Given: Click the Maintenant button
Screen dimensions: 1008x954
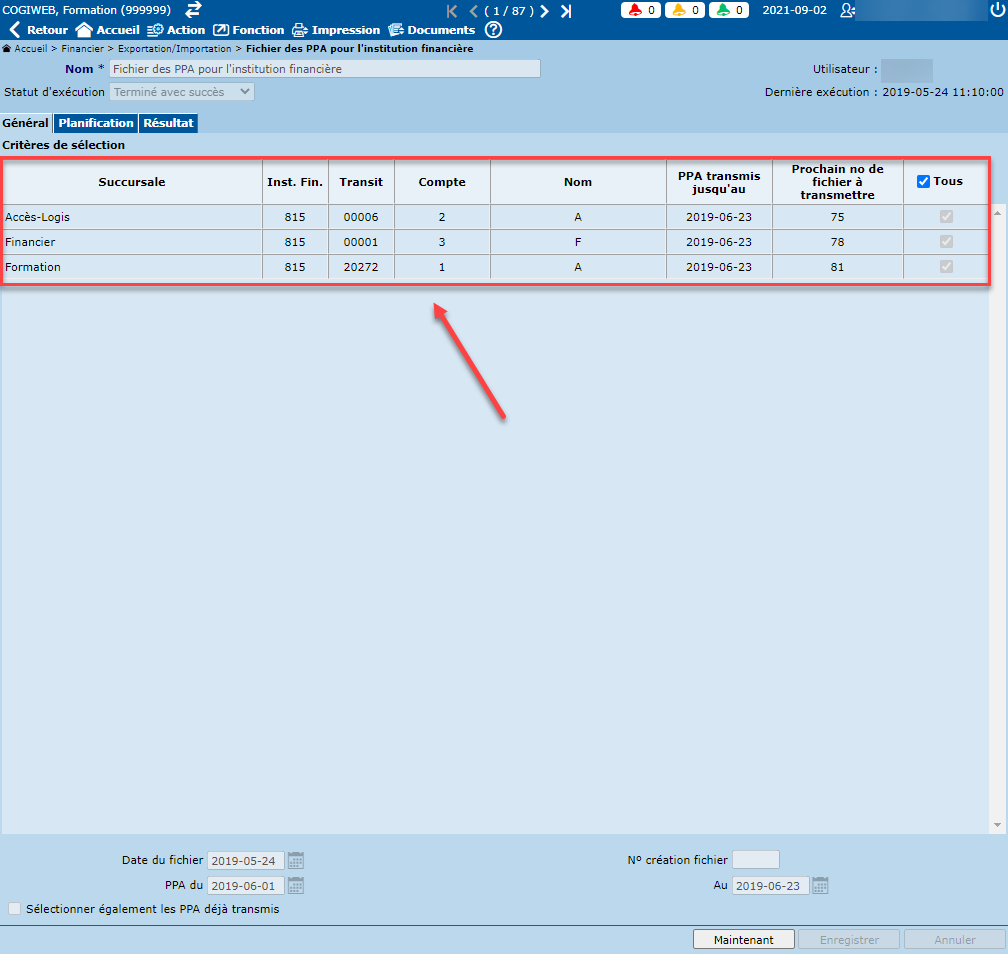Looking at the screenshot, I should (743, 940).
